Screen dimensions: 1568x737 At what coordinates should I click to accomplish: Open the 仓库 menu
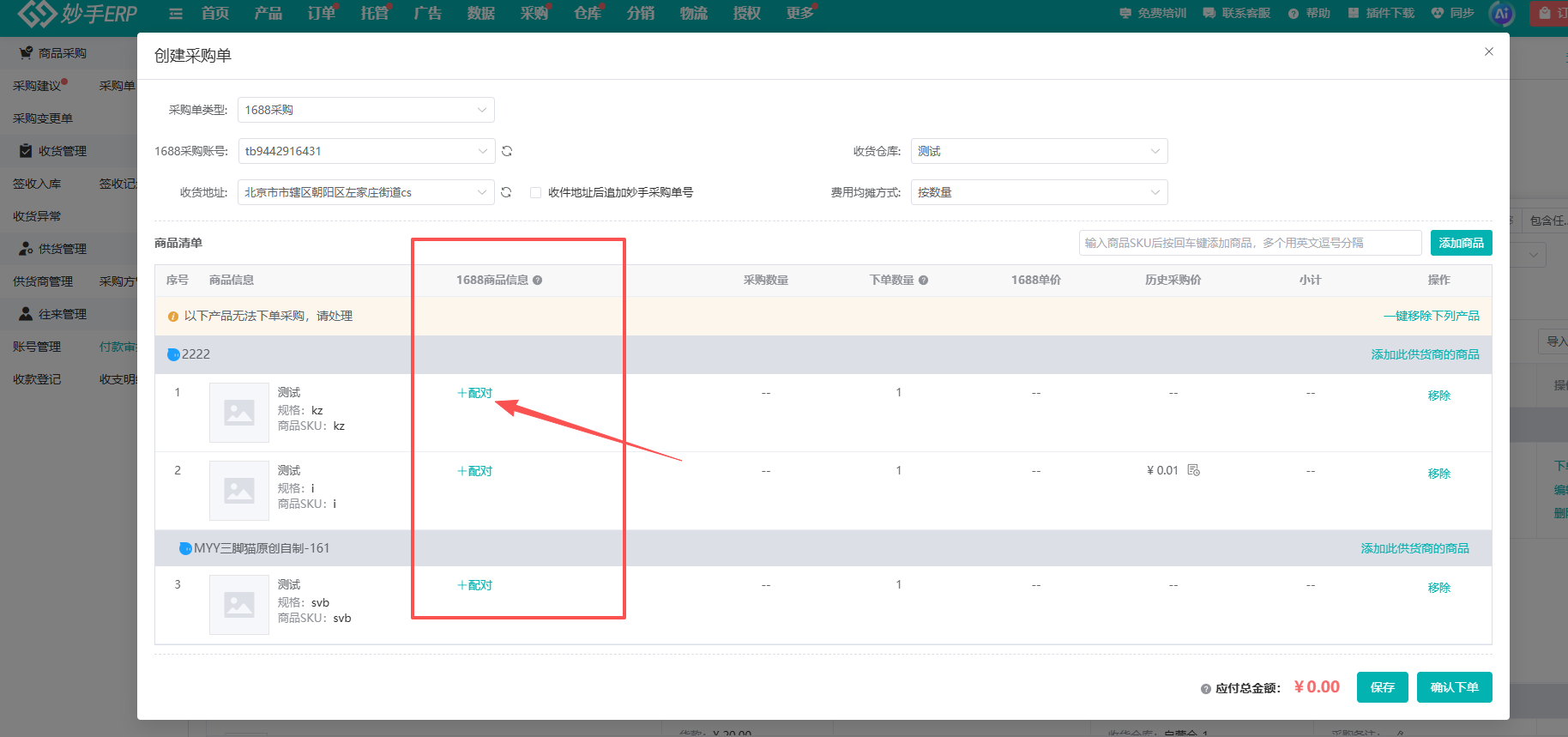[588, 14]
